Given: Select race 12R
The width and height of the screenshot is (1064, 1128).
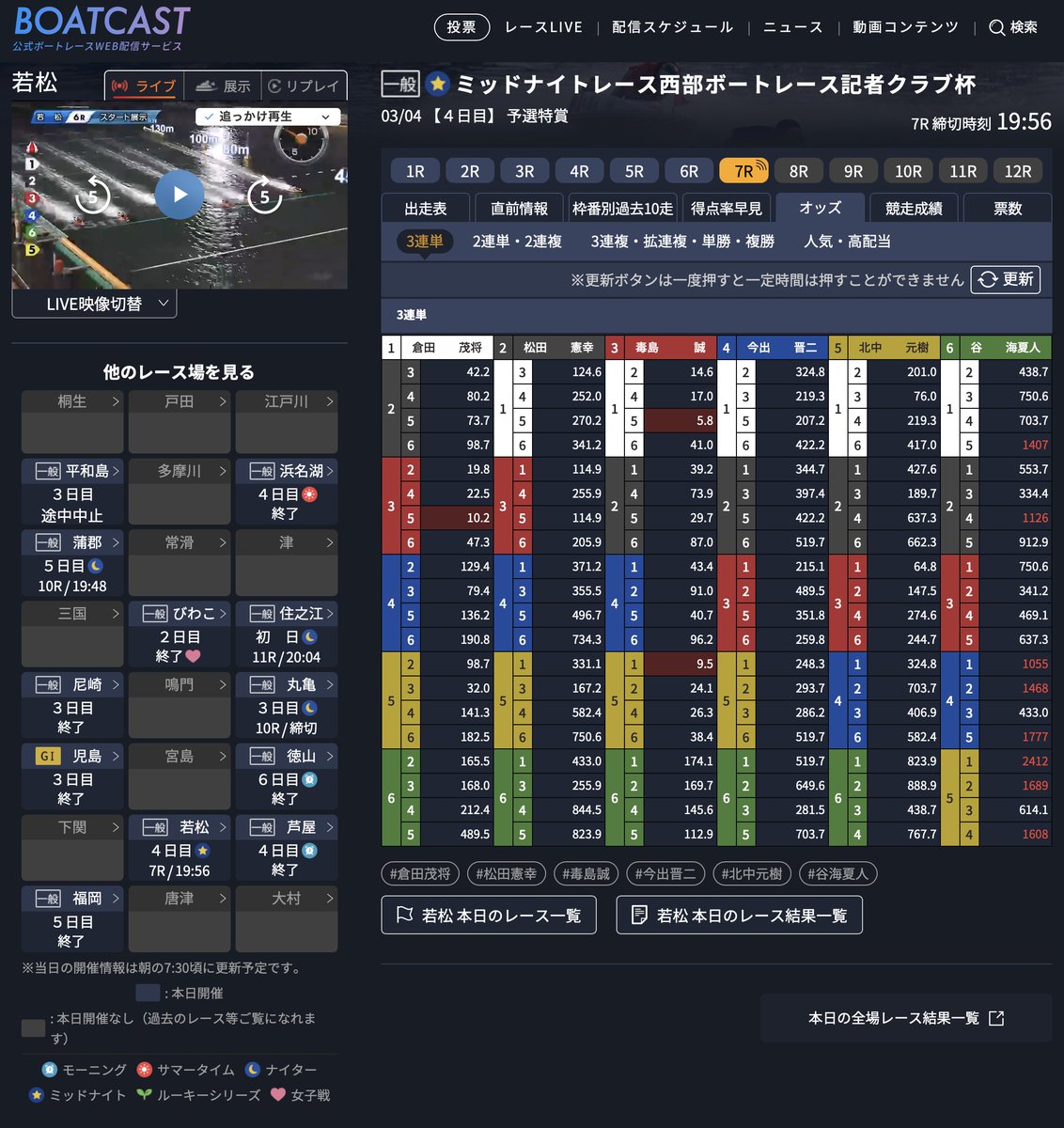Looking at the screenshot, I should point(1018,171).
